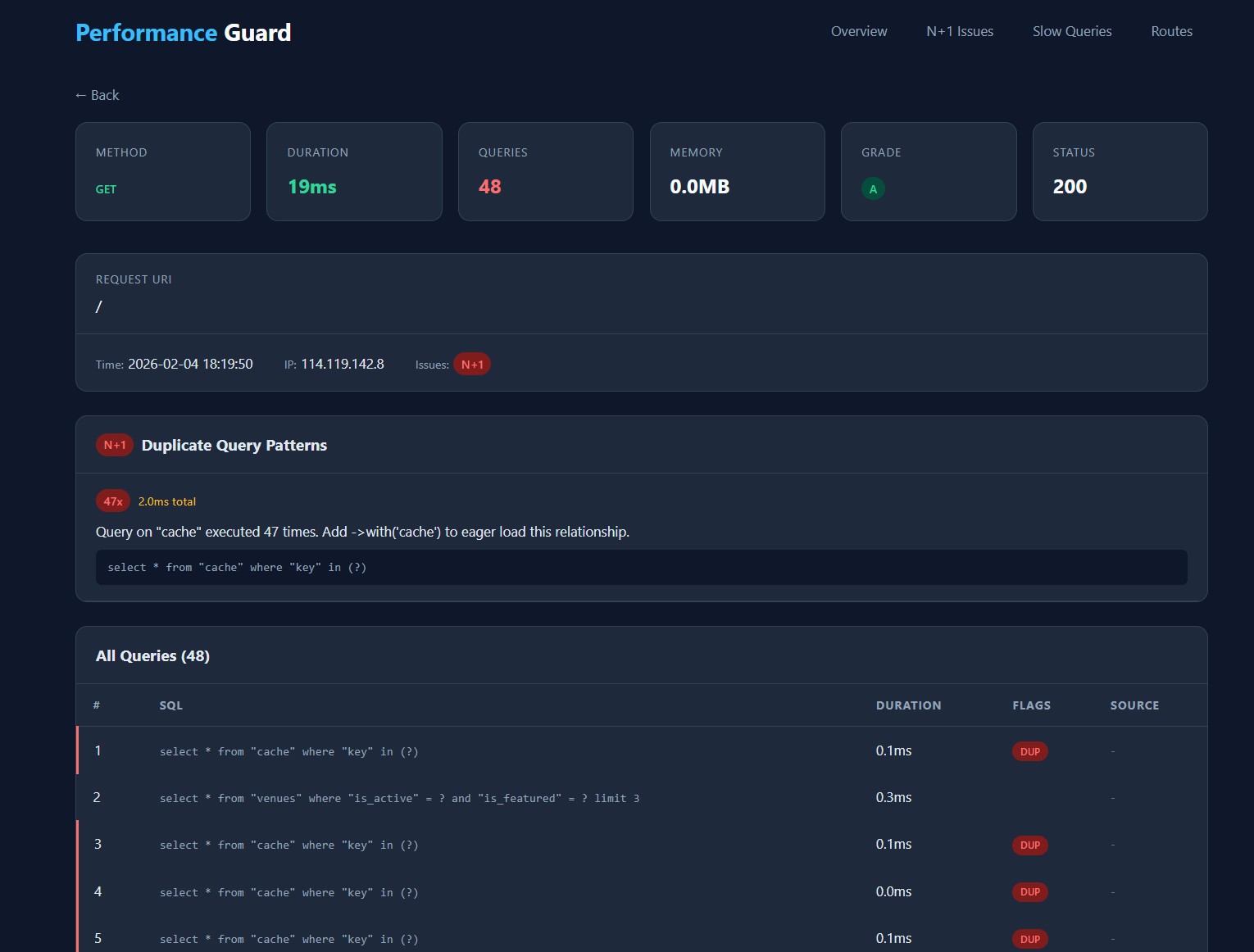The width and height of the screenshot is (1254, 952).
Task: Select the cache eager-load SQL snippet
Action: tap(236, 567)
